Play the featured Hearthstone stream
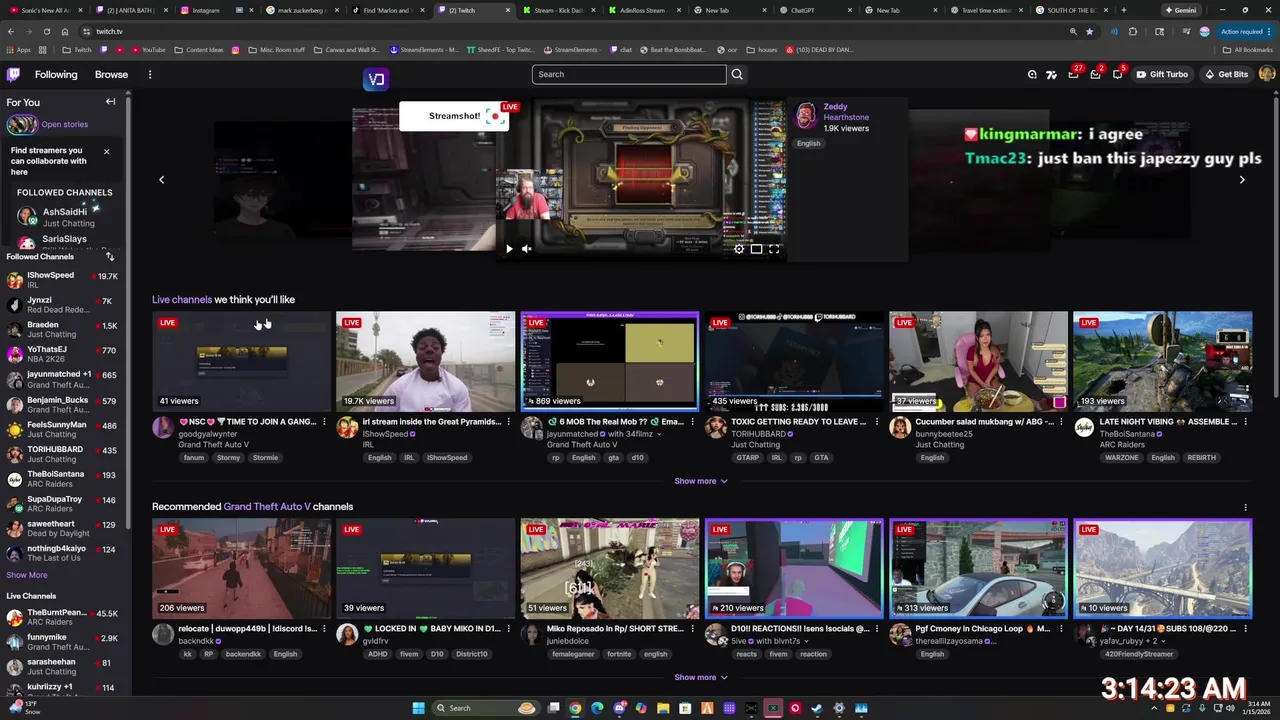1280x720 pixels. point(508,249)
